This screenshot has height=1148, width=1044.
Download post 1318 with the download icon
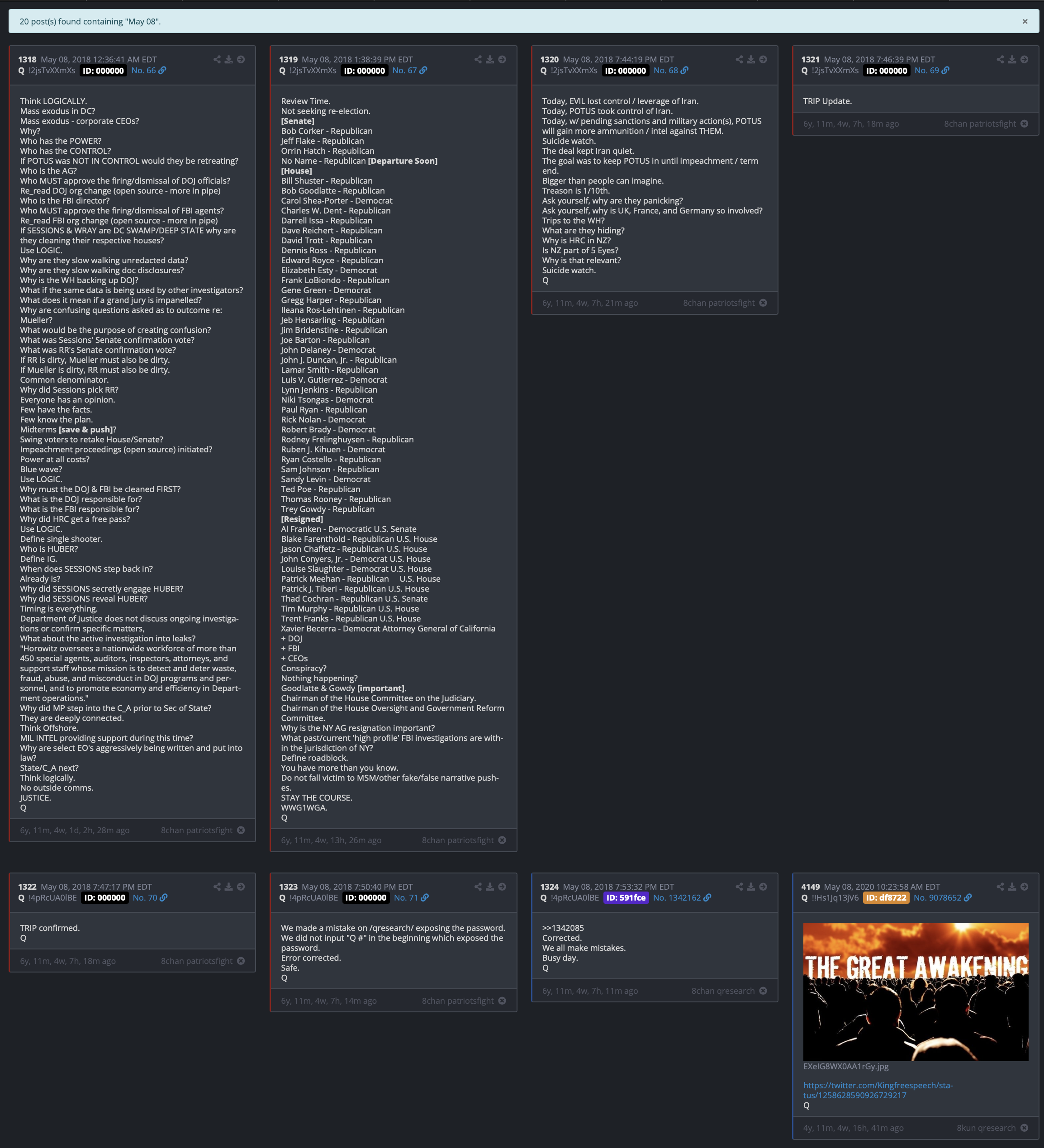click(228, 59)
